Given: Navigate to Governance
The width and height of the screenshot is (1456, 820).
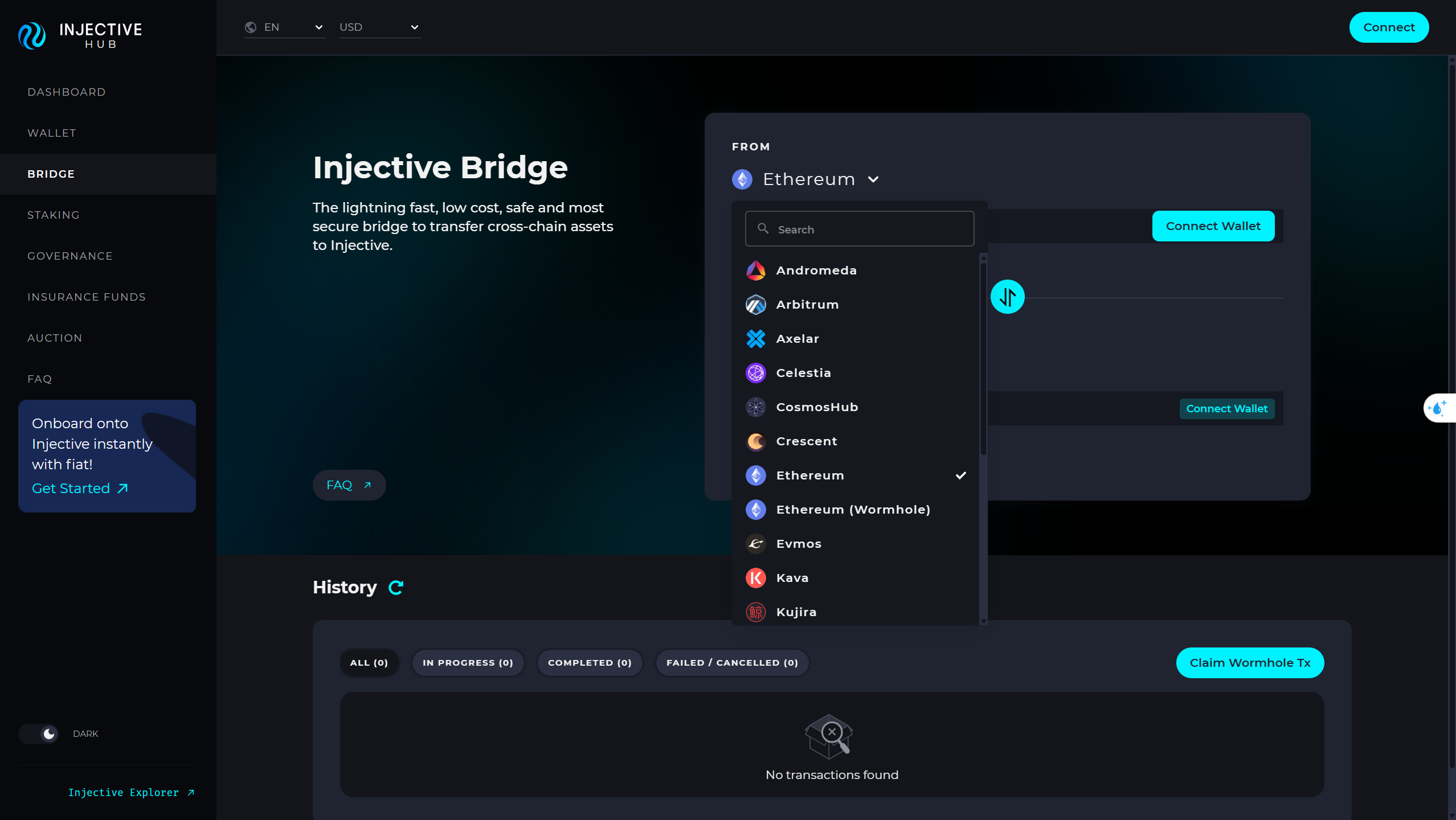Looking at the screenshot, I should [x=70, y=256].
